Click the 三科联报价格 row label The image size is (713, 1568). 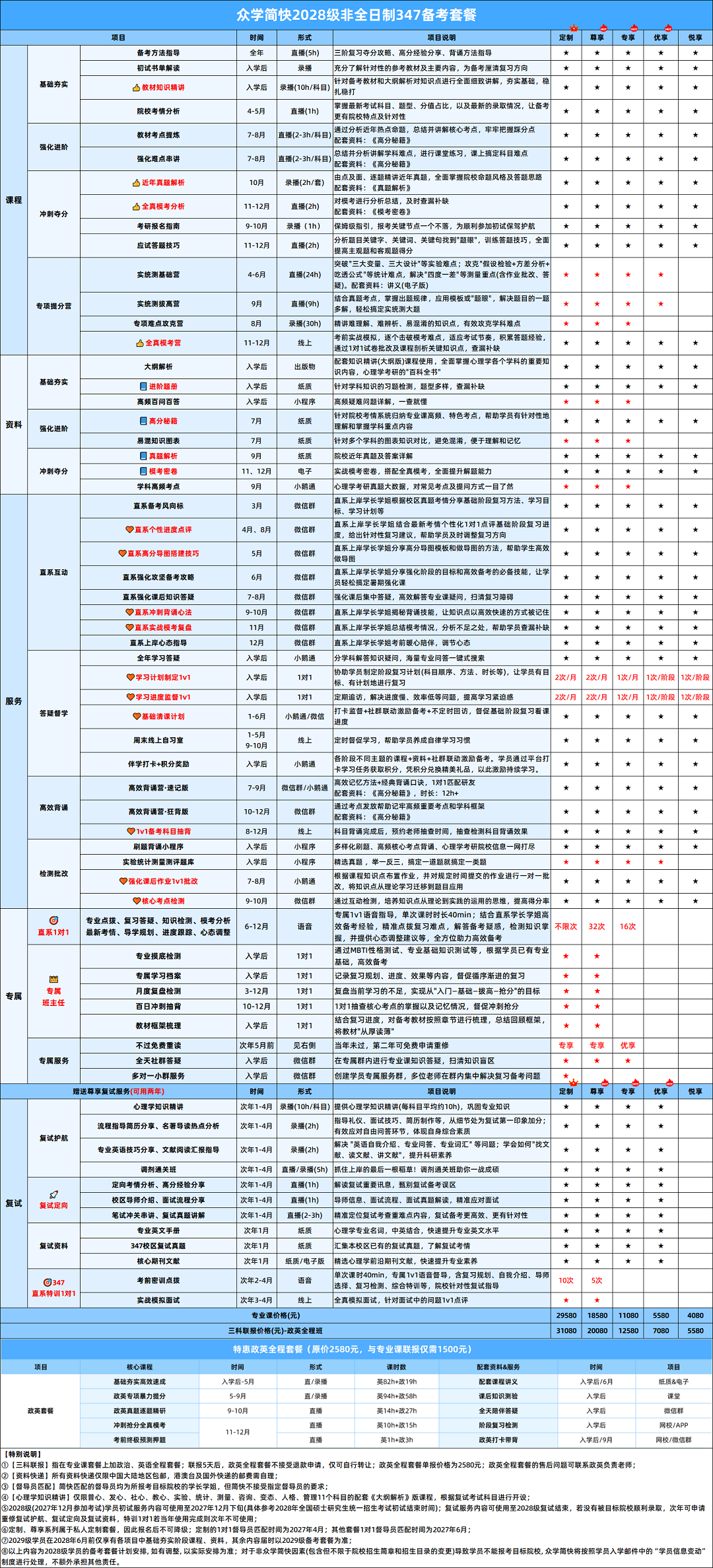tap(275, 1331)
